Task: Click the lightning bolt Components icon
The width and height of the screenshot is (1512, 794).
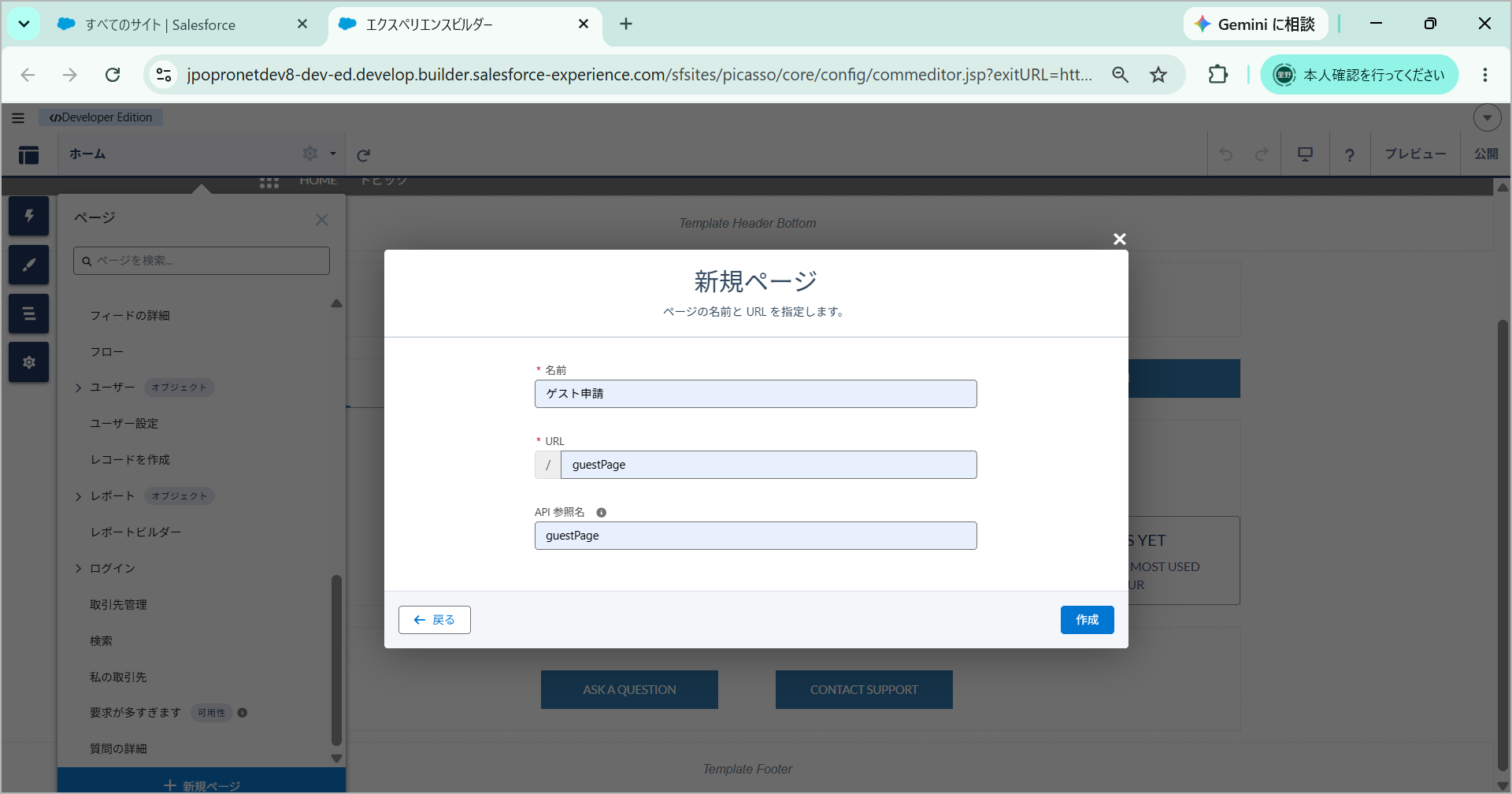Action: tap(29, 216)
